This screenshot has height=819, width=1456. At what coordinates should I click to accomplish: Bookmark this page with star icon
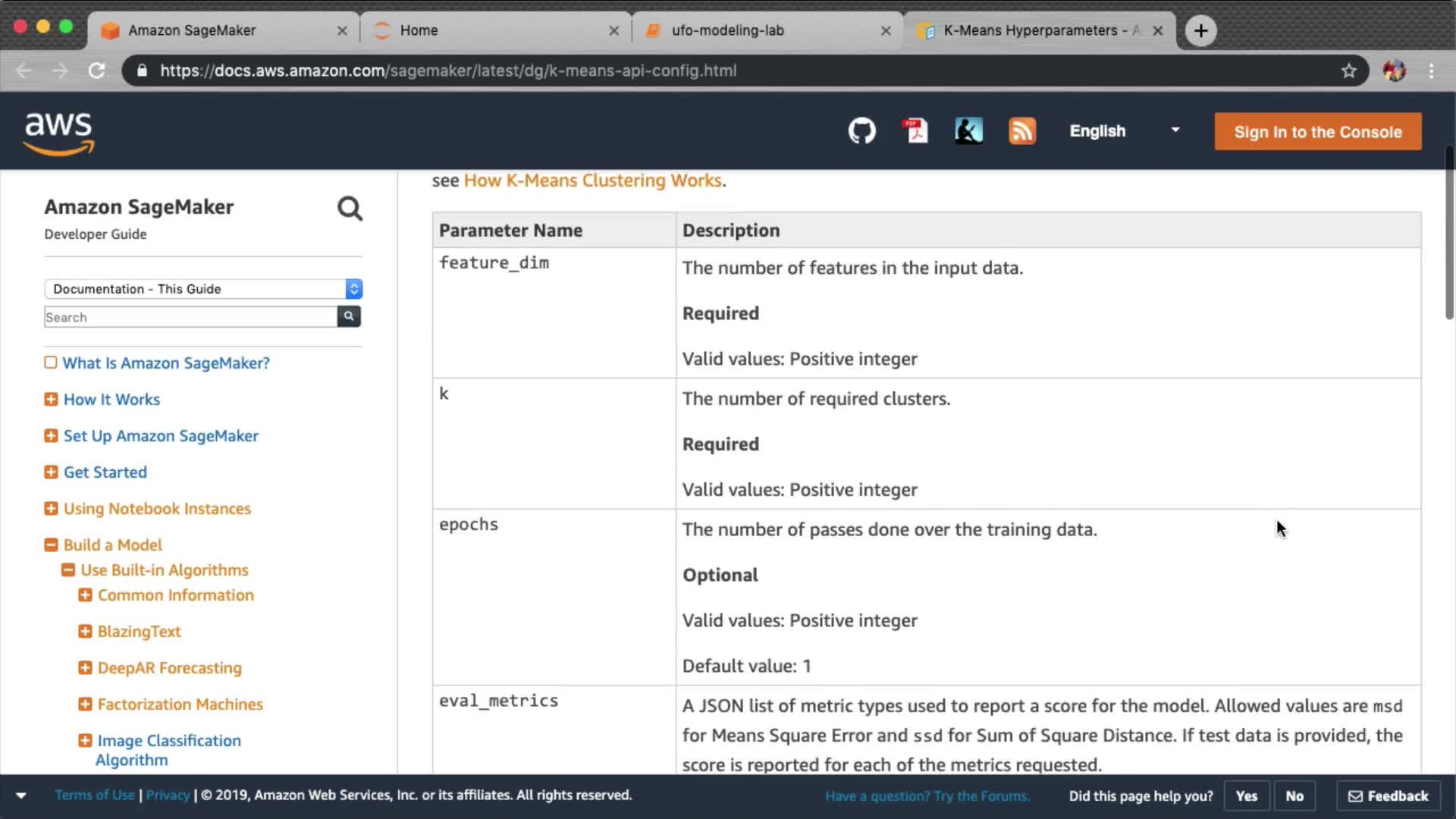click(1348, 71)
